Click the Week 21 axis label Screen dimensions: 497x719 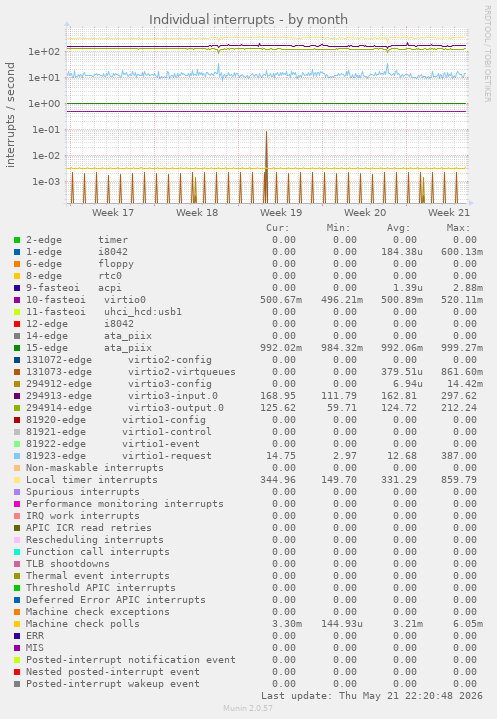click(x=449, y=213)
